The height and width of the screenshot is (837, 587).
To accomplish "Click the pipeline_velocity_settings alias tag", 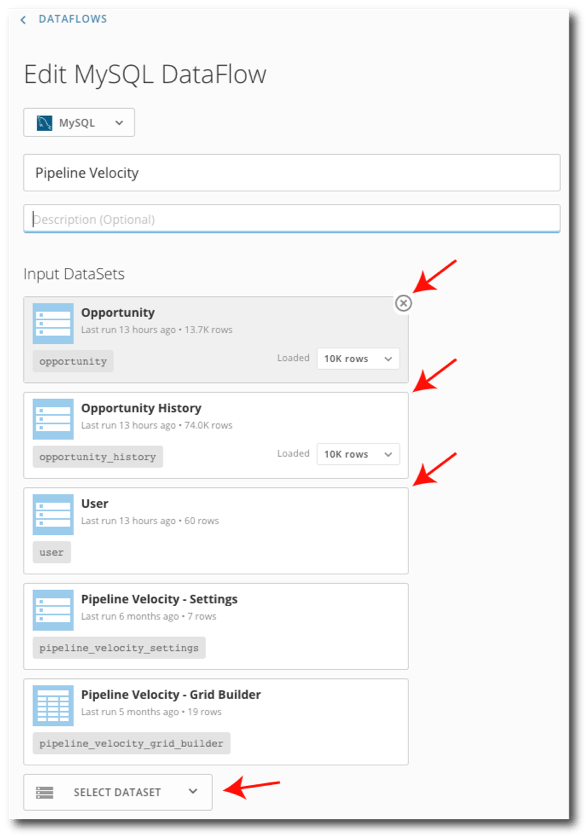I will tap(119, 648).
